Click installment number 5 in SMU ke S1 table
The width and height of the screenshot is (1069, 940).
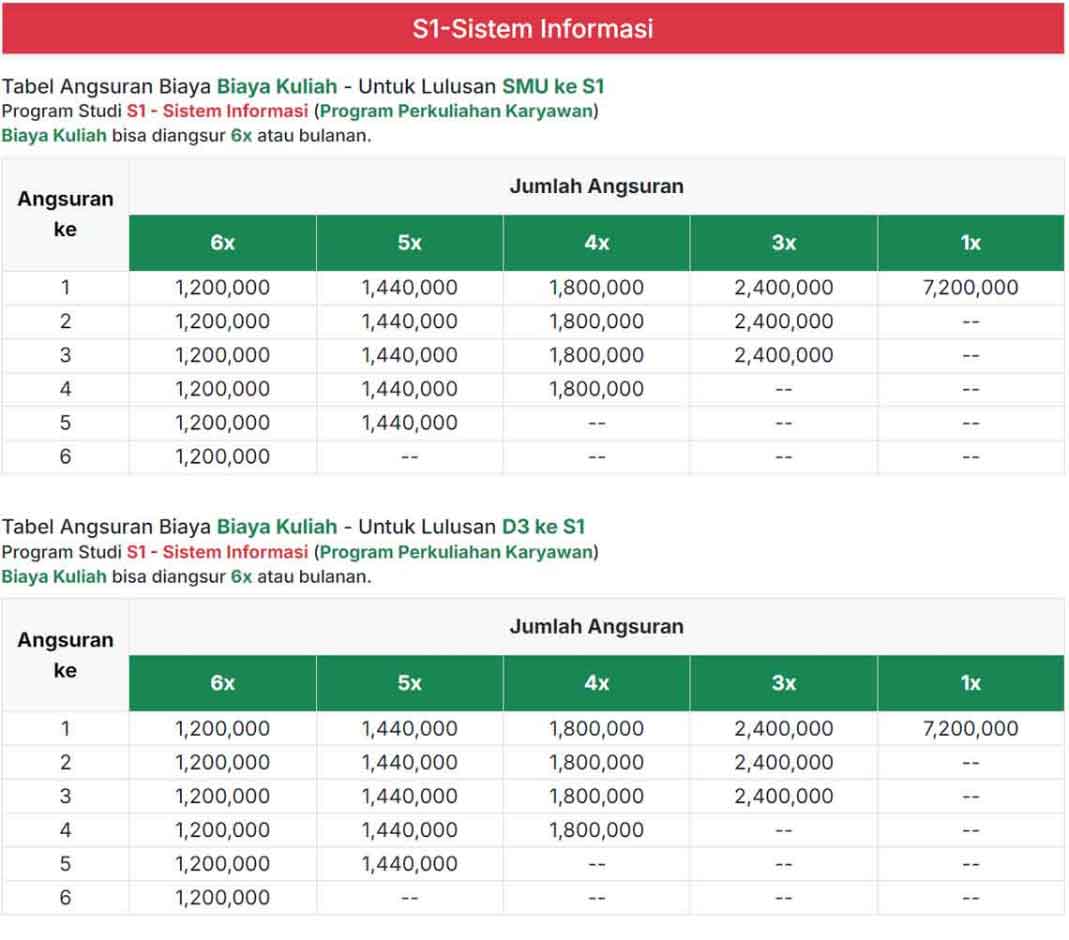[65, 423]
